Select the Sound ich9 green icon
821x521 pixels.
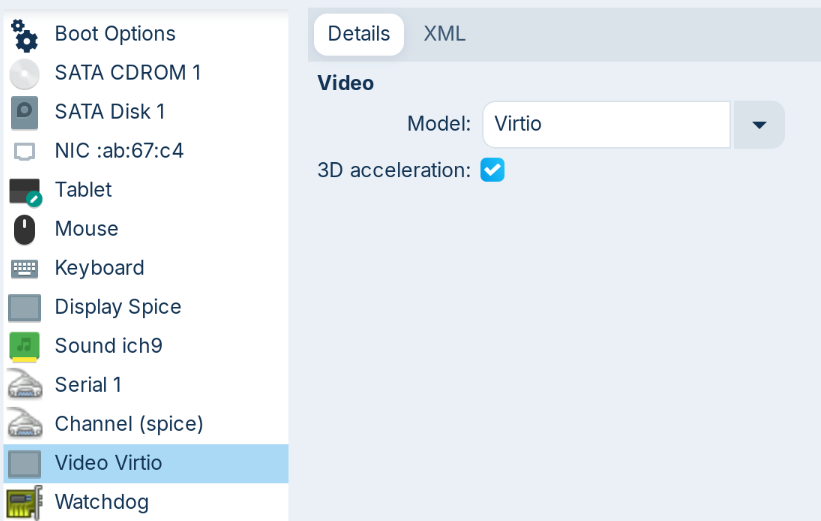25,346
